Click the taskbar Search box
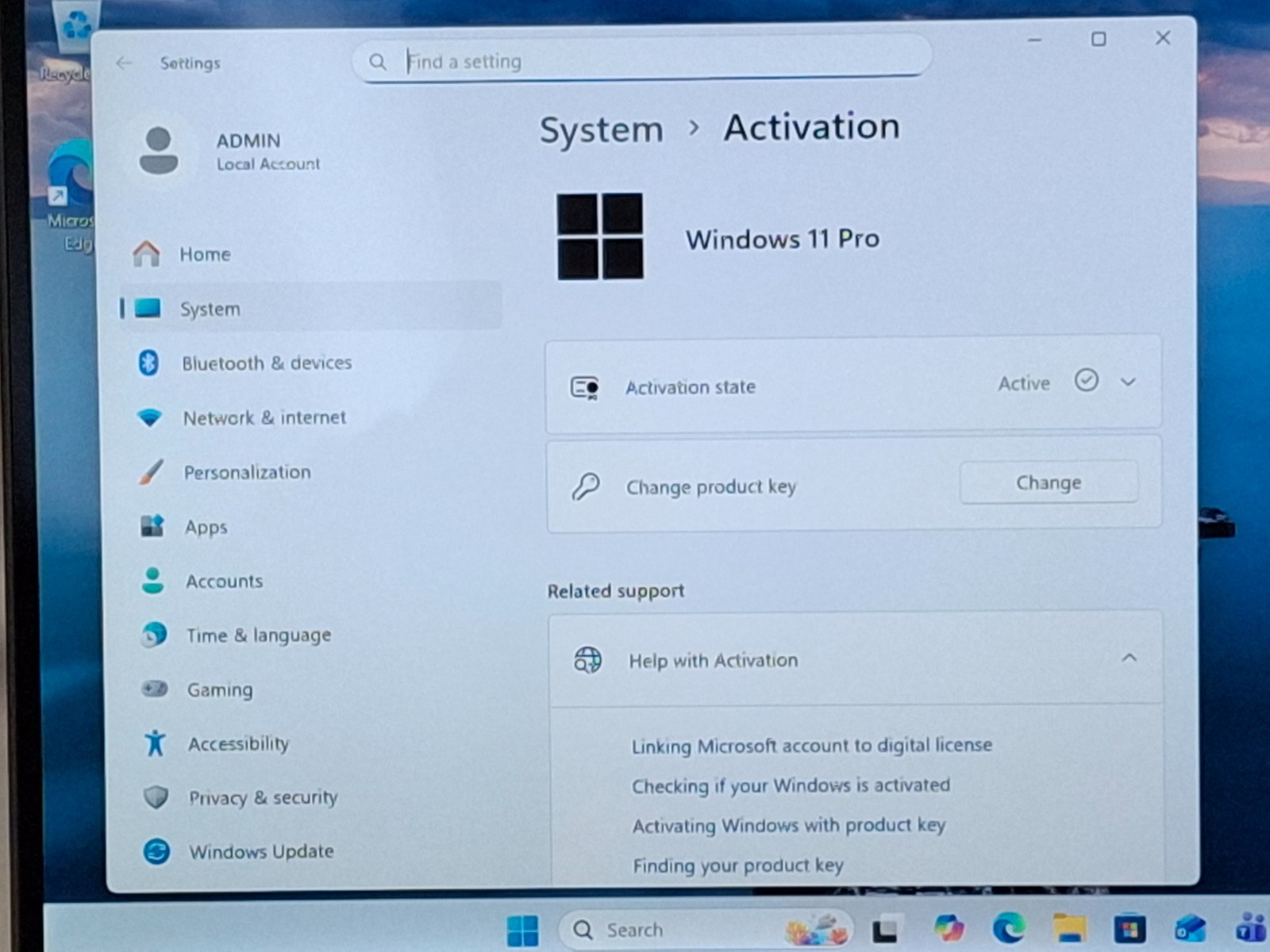The image size is (1270, 952). point(705,929)
